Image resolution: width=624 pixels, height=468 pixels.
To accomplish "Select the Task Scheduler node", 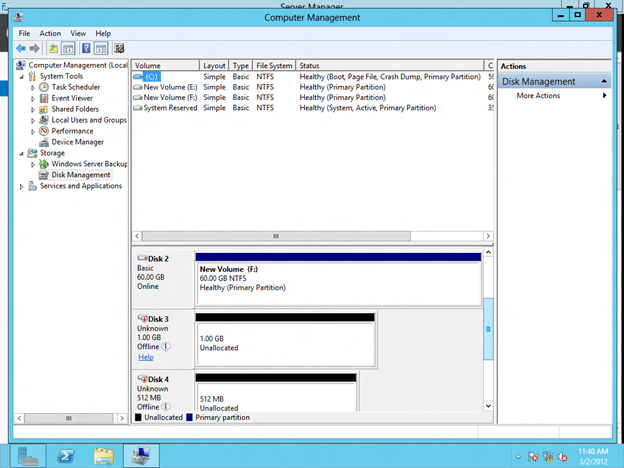I will point(75,87).
